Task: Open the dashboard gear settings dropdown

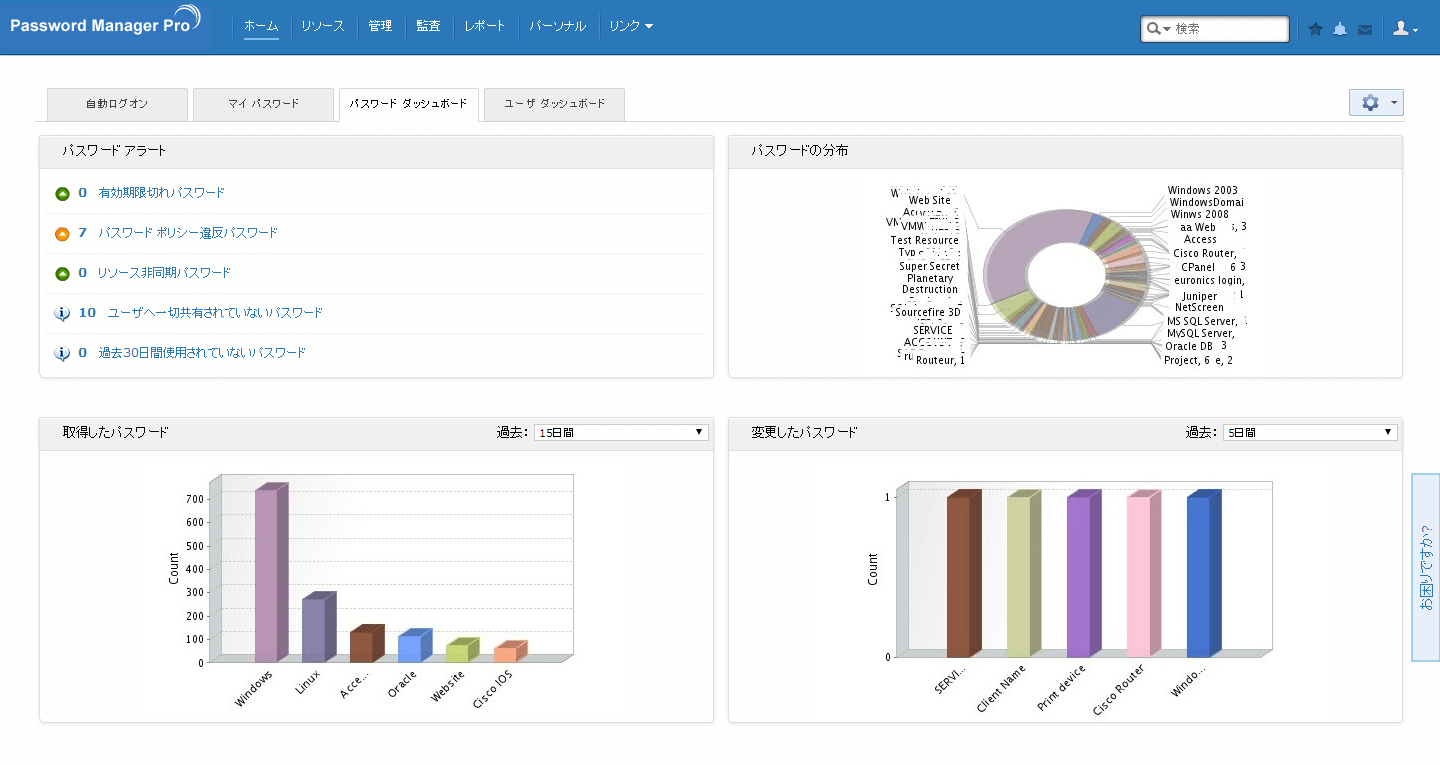Action: click(1376, 103)
